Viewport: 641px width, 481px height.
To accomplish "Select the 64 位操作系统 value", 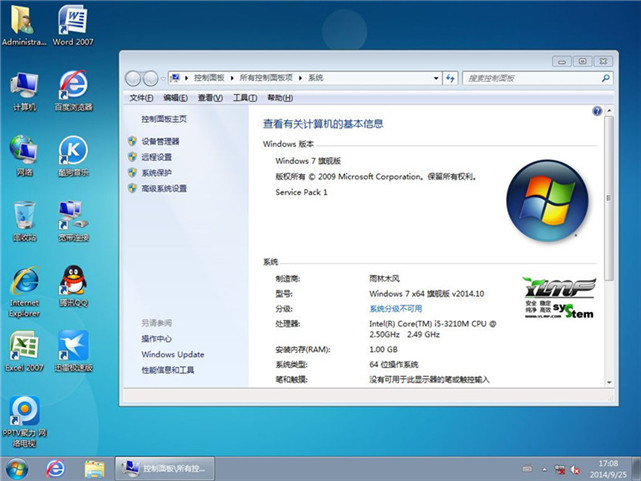I will pos(394,365).
